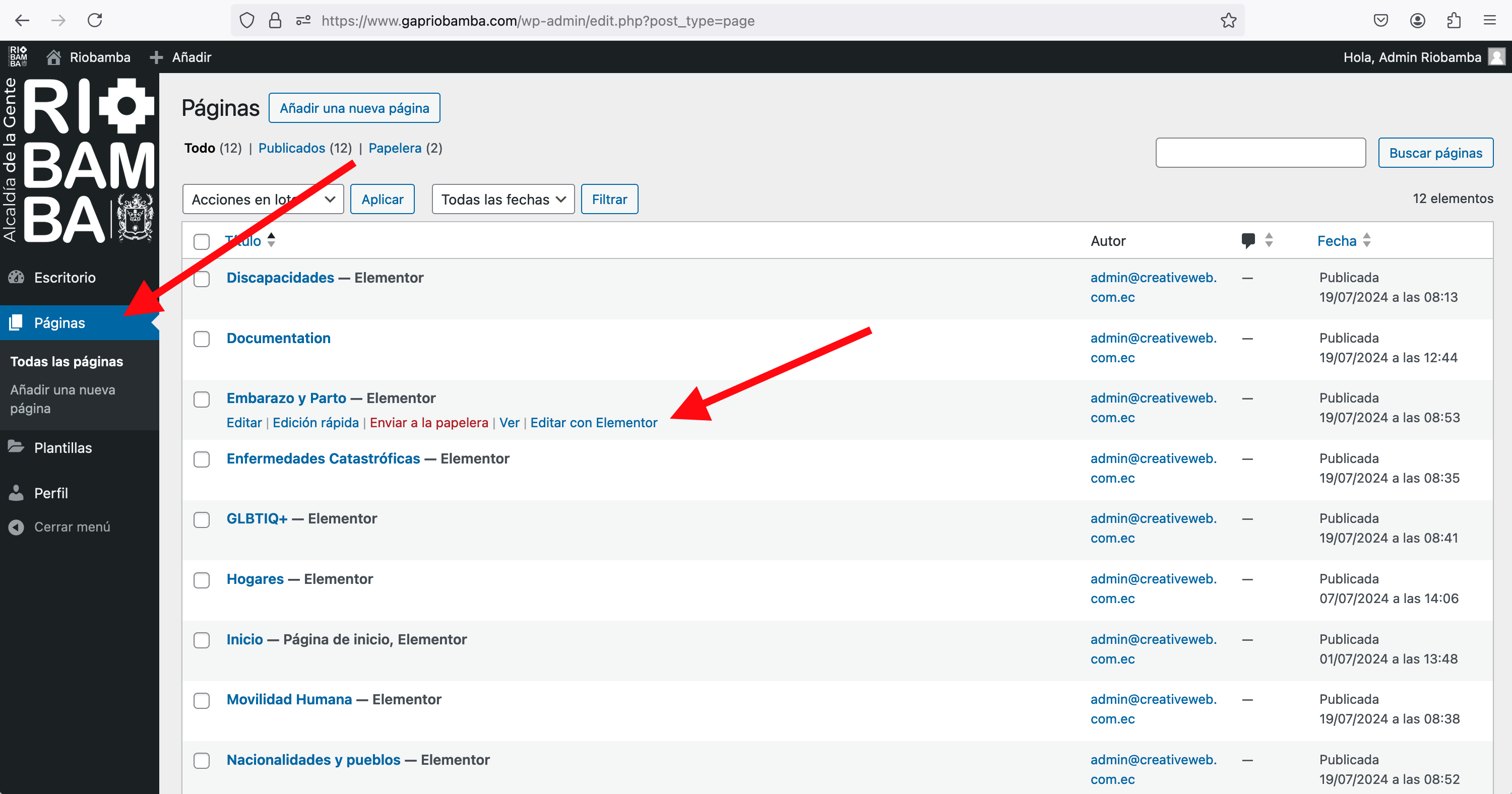Click the Riobamba home icon in admin bar
The width and height of the screenshot is (1512, 794).
pos(54,57)
